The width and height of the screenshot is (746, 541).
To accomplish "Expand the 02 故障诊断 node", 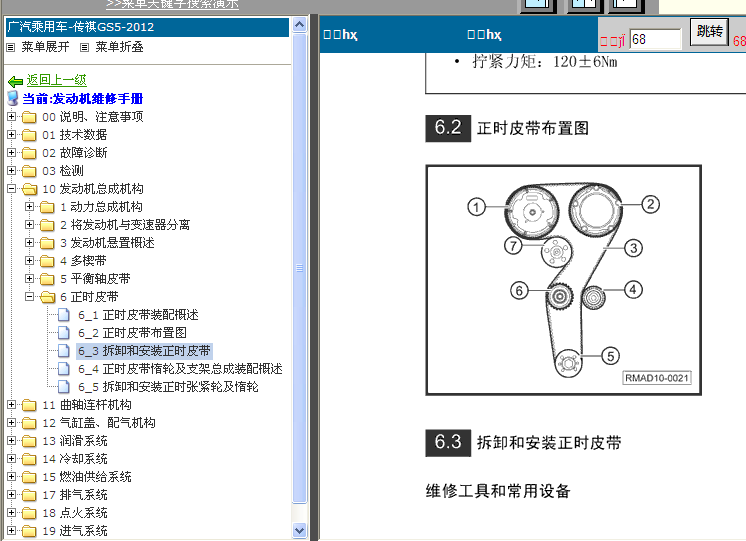I will [x=11, y=153].
